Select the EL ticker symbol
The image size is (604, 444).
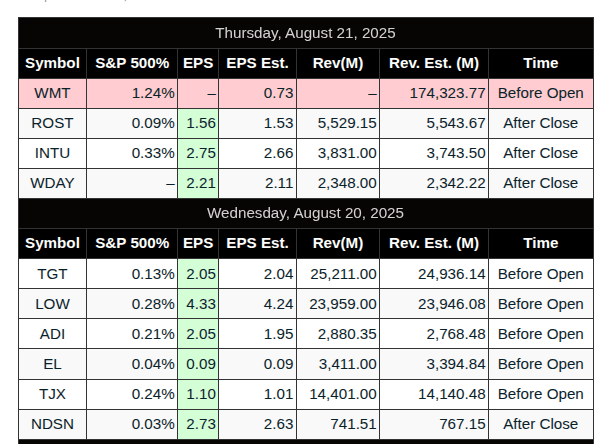coord(52,365)
